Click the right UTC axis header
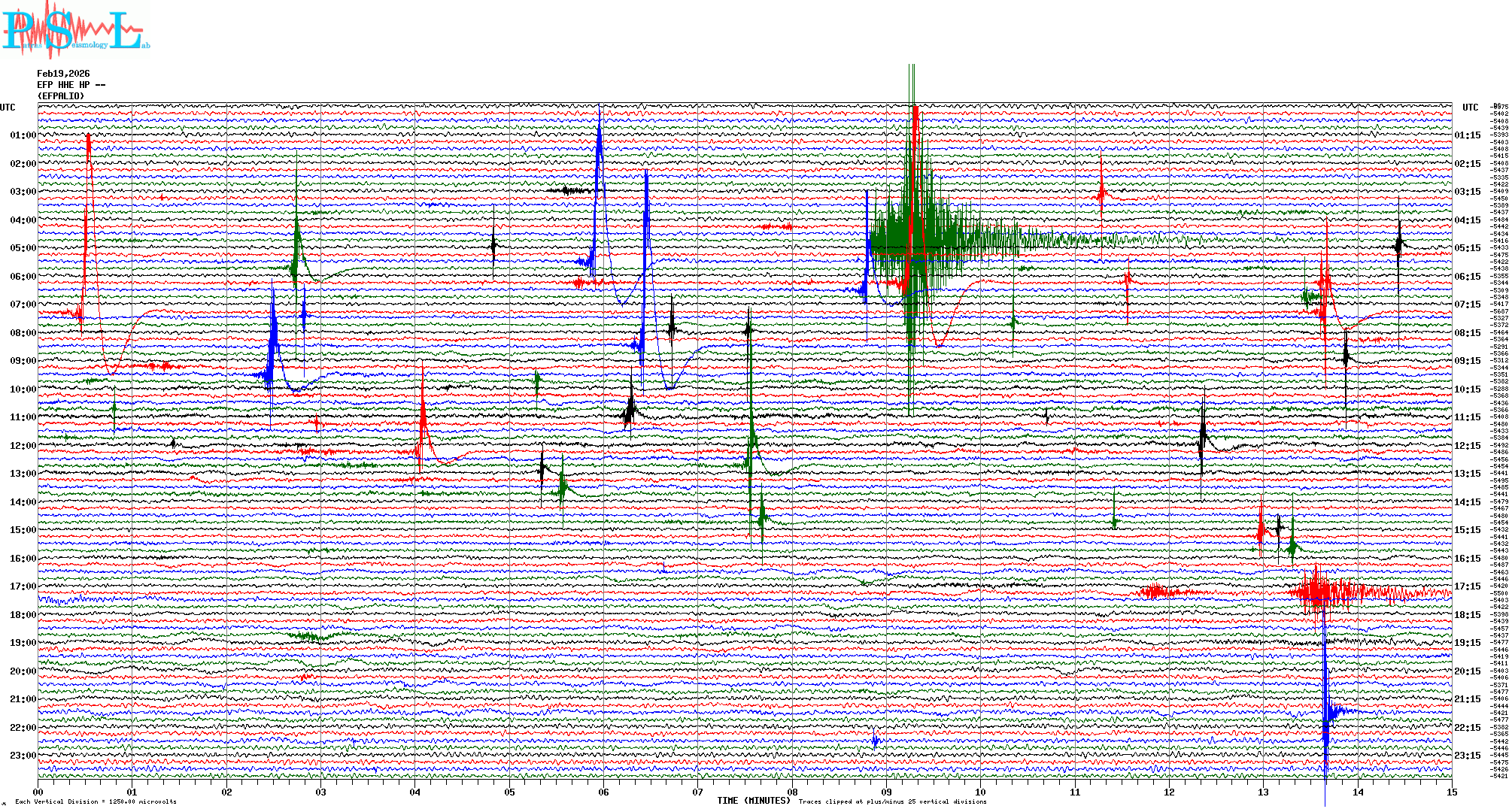 pyautogui.click(x=1470, y=108)
